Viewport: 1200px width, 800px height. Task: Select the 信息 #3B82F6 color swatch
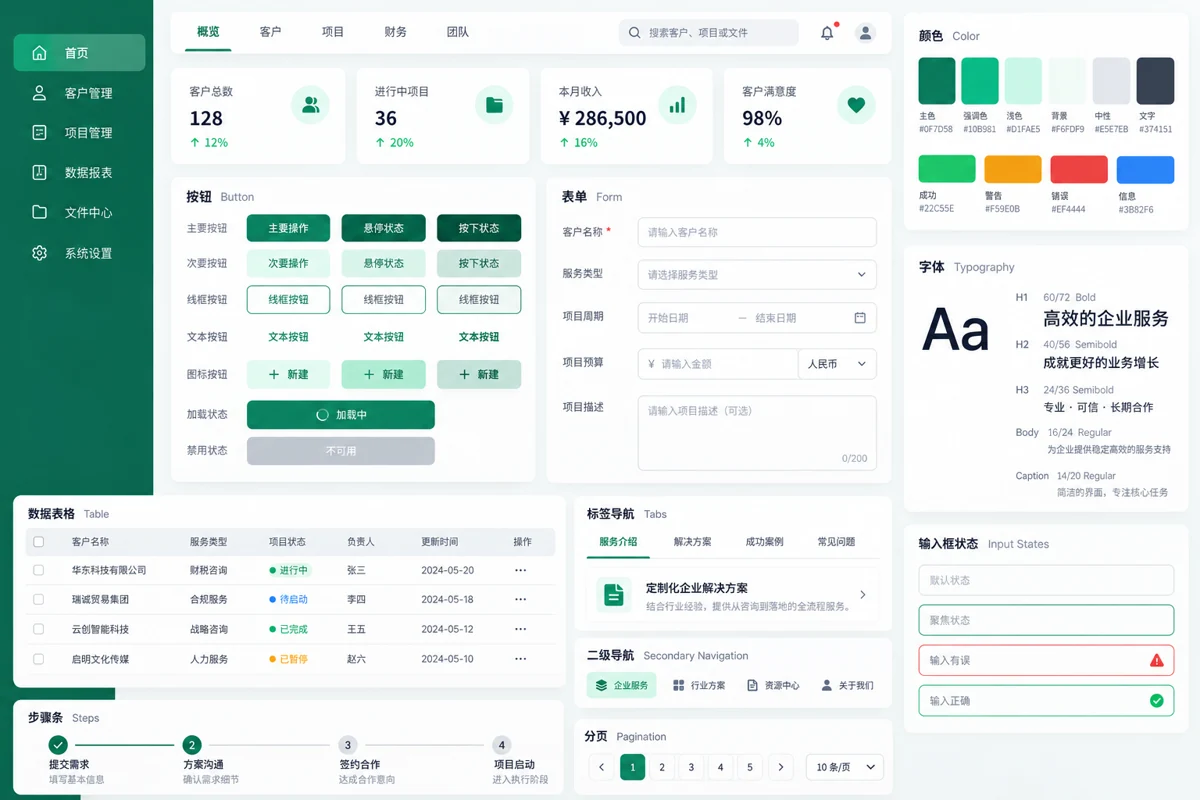(x=1145, y=169)
